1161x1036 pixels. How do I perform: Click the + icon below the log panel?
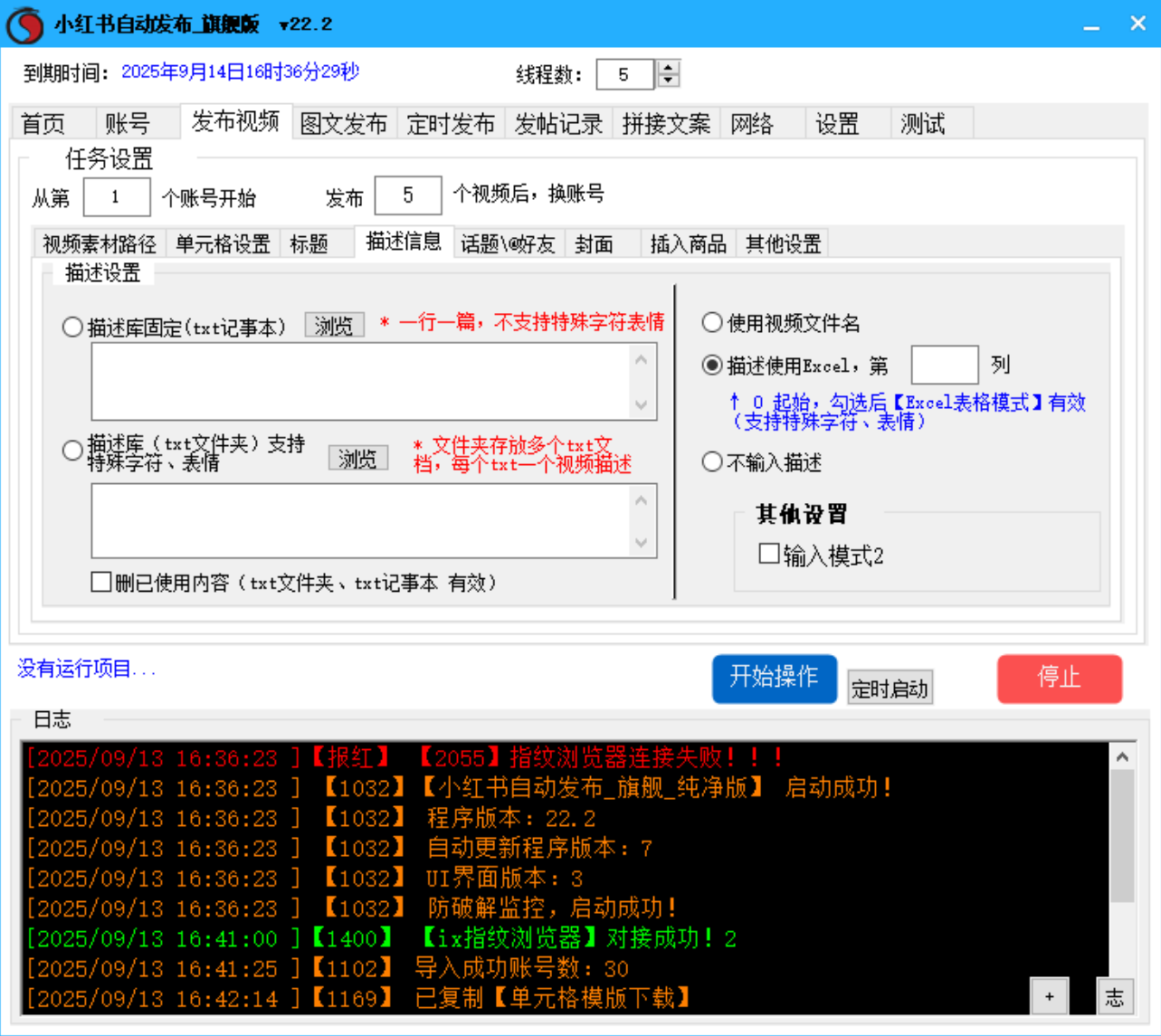[1050, 995]
